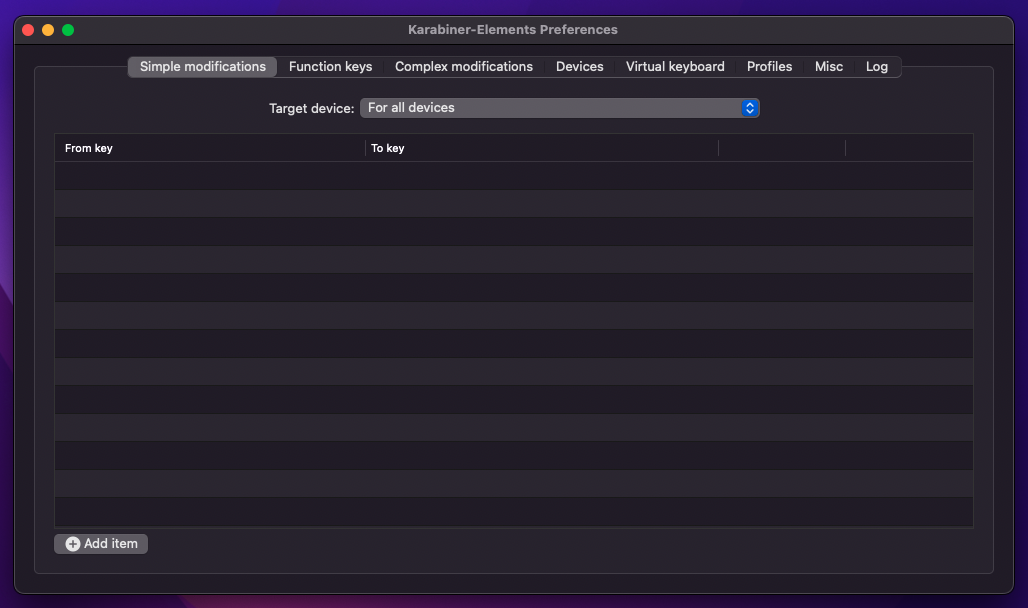Open the Virtual keyboard tab
1028x608 pixels.
click(675, 67)
